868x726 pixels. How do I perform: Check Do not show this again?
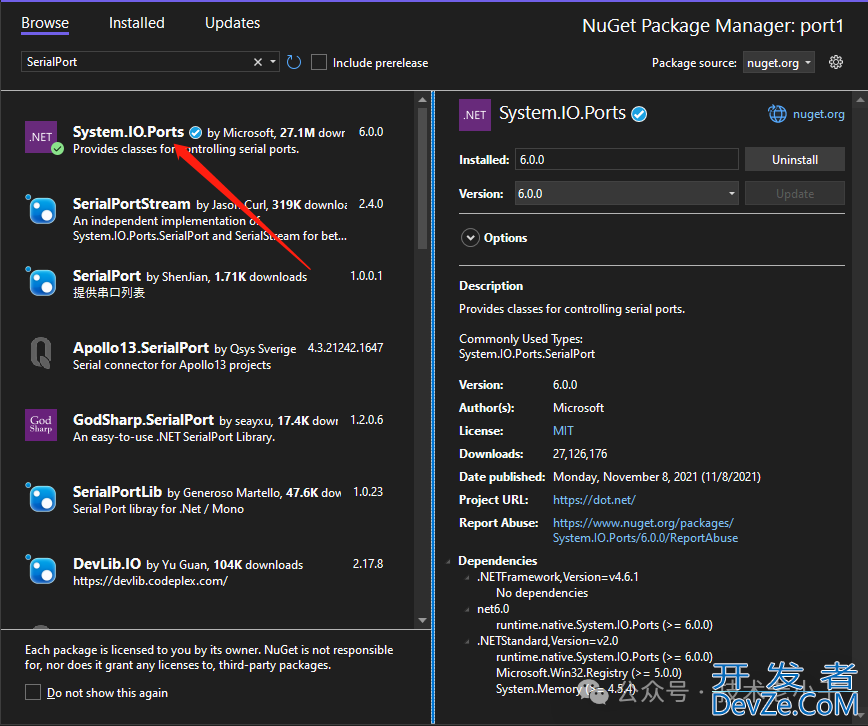pyautogui.click(x=33, y=692)
